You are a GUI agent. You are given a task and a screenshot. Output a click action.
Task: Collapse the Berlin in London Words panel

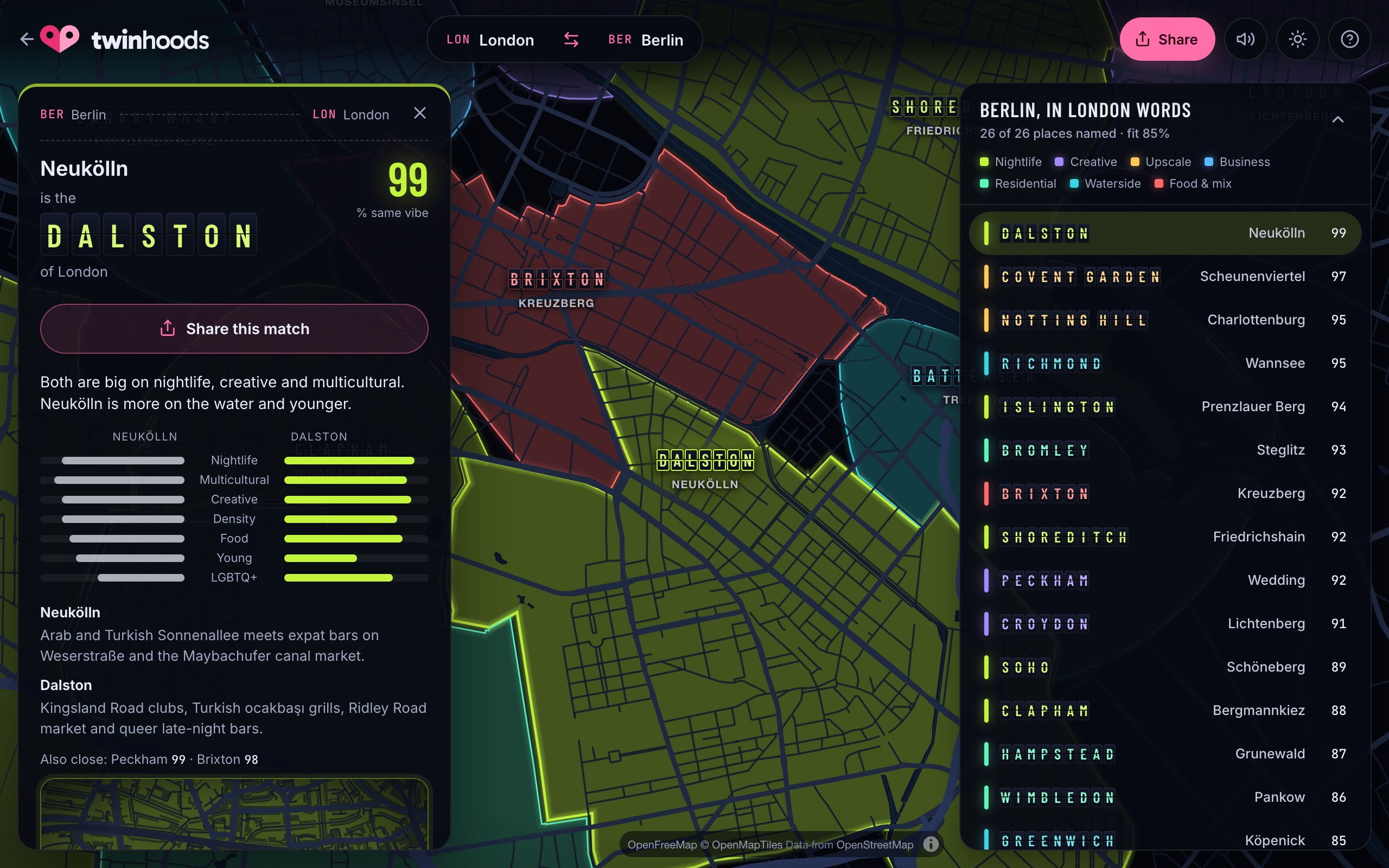1338,119
